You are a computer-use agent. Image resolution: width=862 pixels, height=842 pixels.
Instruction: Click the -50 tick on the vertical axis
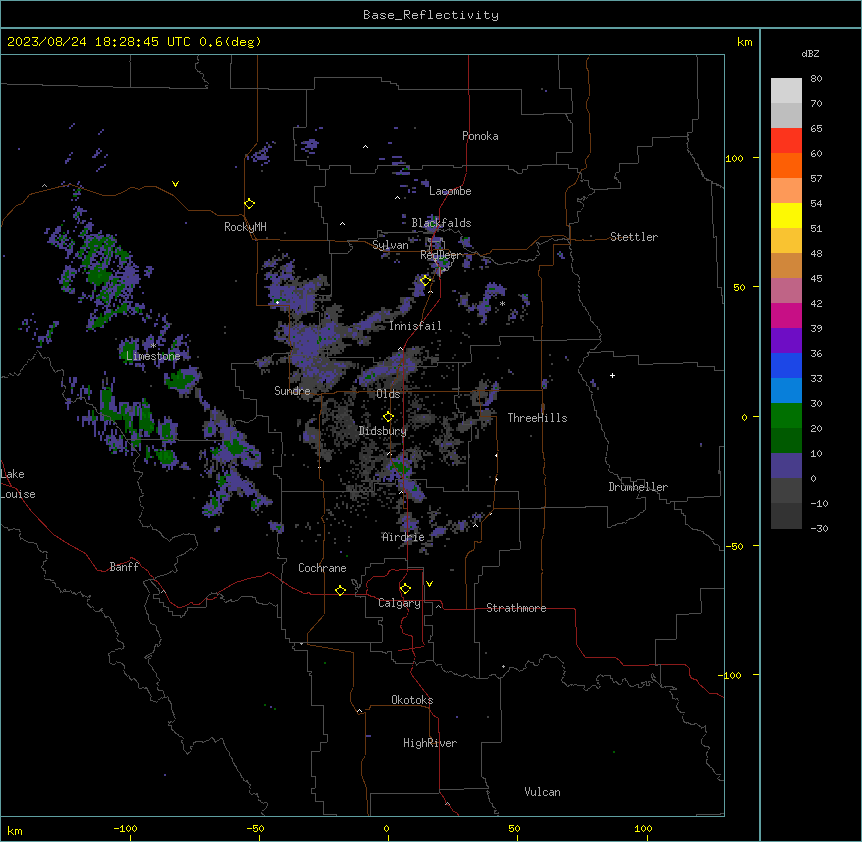click(x=734, y=546)
